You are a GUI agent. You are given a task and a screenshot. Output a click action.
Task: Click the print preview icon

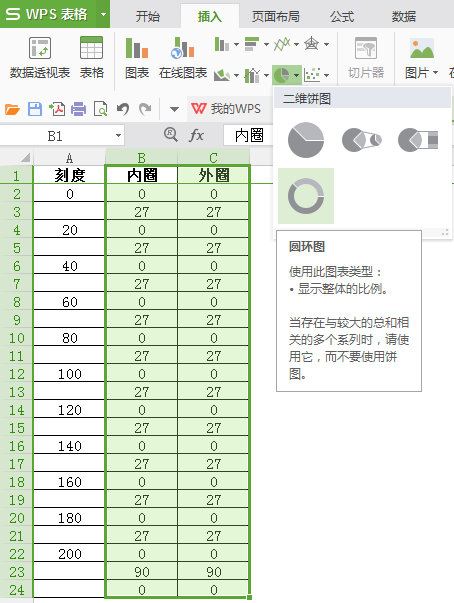(x=101, y=109)
